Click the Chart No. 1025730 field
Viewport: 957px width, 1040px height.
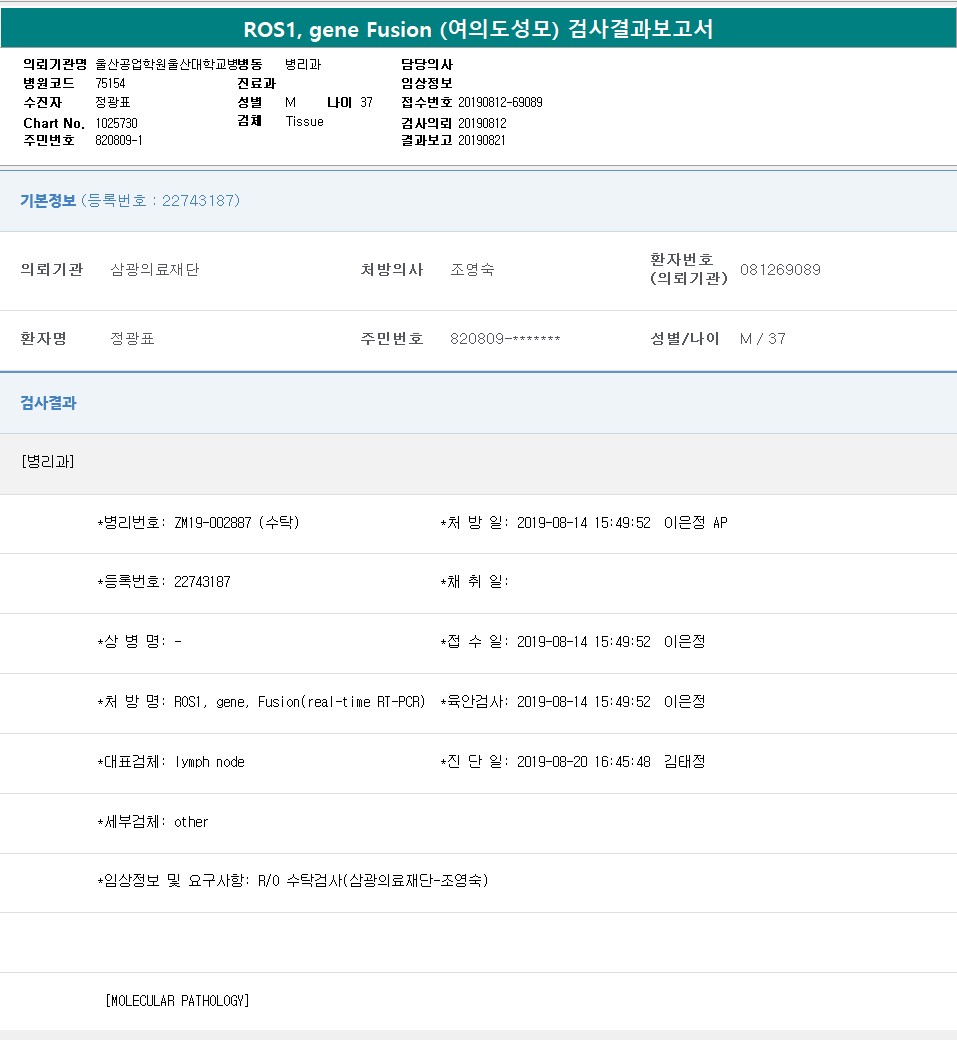point(116,123)
